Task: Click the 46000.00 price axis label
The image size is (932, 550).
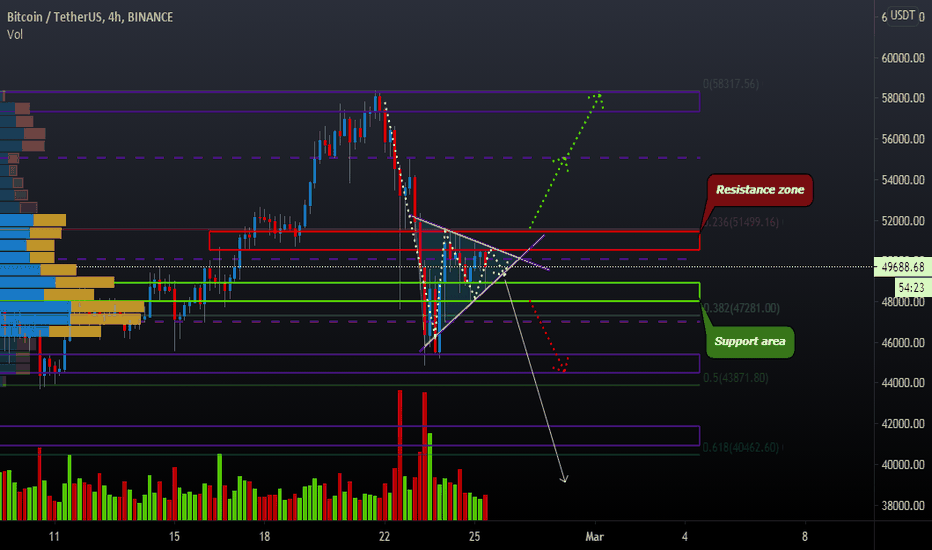Action: (903, 342)
